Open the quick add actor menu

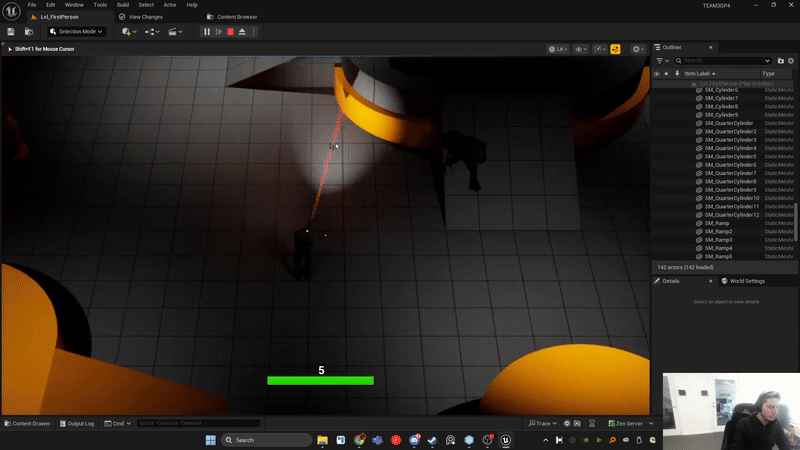pos(128,32)
